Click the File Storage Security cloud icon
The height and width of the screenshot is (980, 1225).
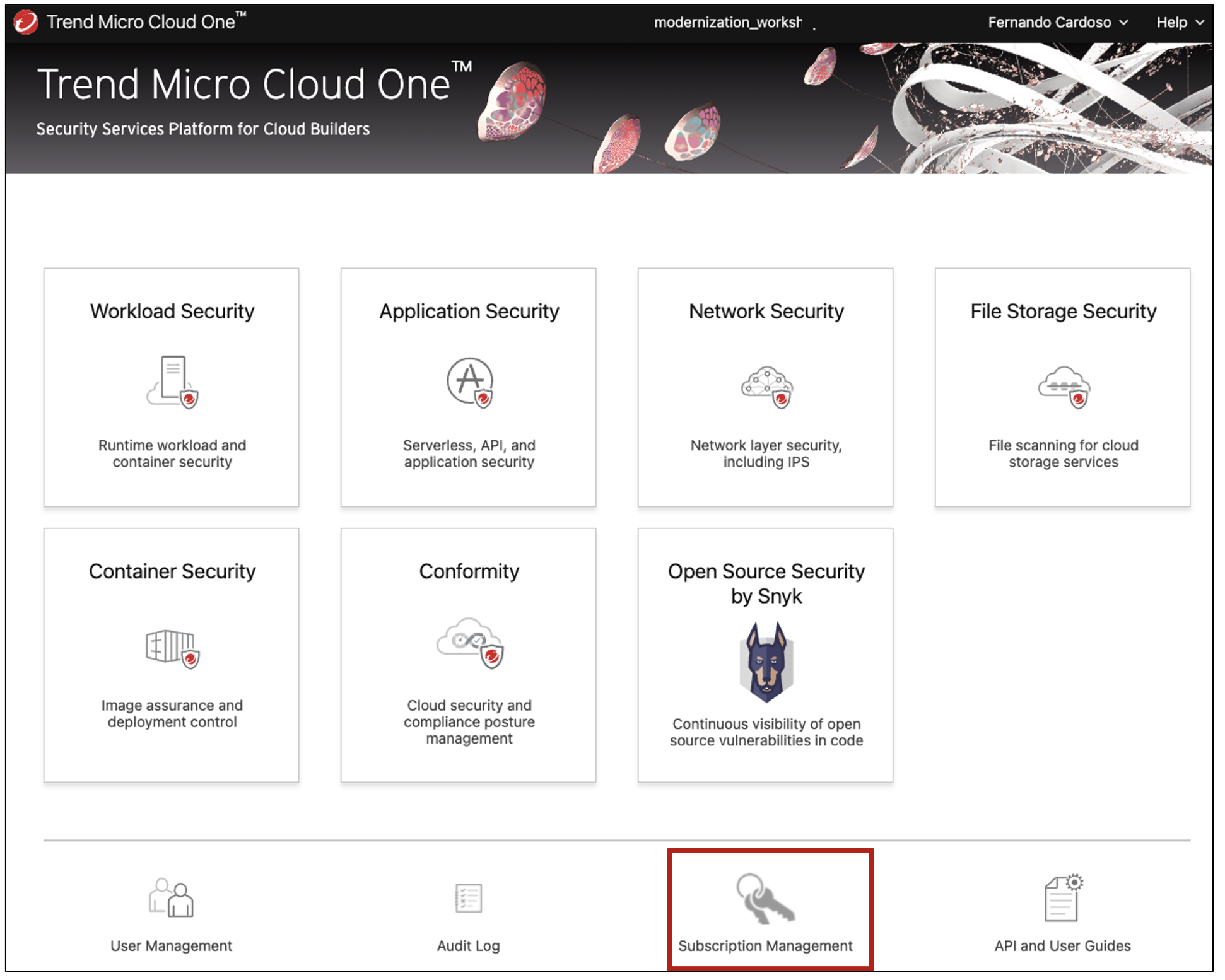click(1064, 387)
